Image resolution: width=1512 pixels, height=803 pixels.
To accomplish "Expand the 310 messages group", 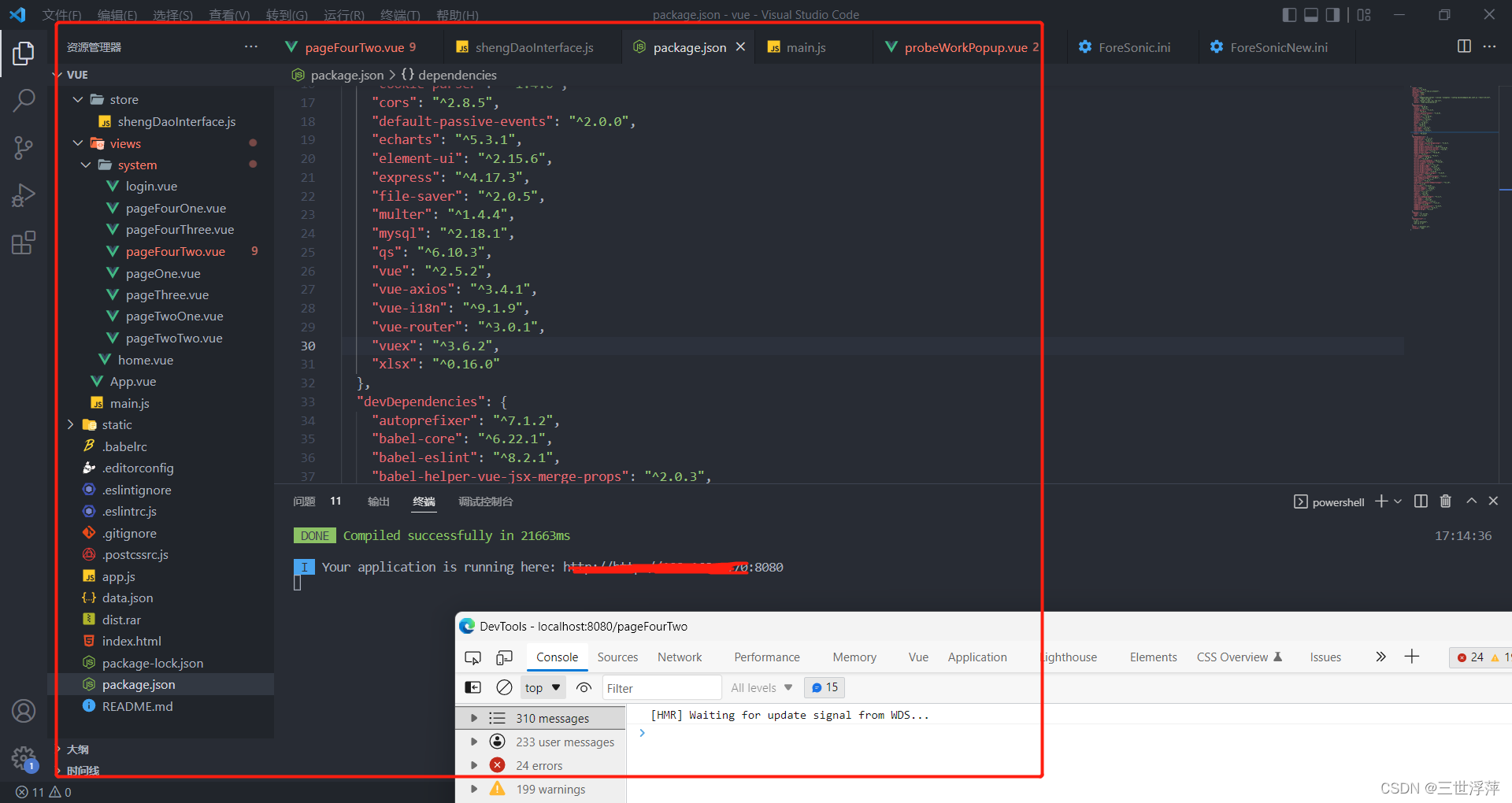I will pyautogui.click(x=474, y=718).
